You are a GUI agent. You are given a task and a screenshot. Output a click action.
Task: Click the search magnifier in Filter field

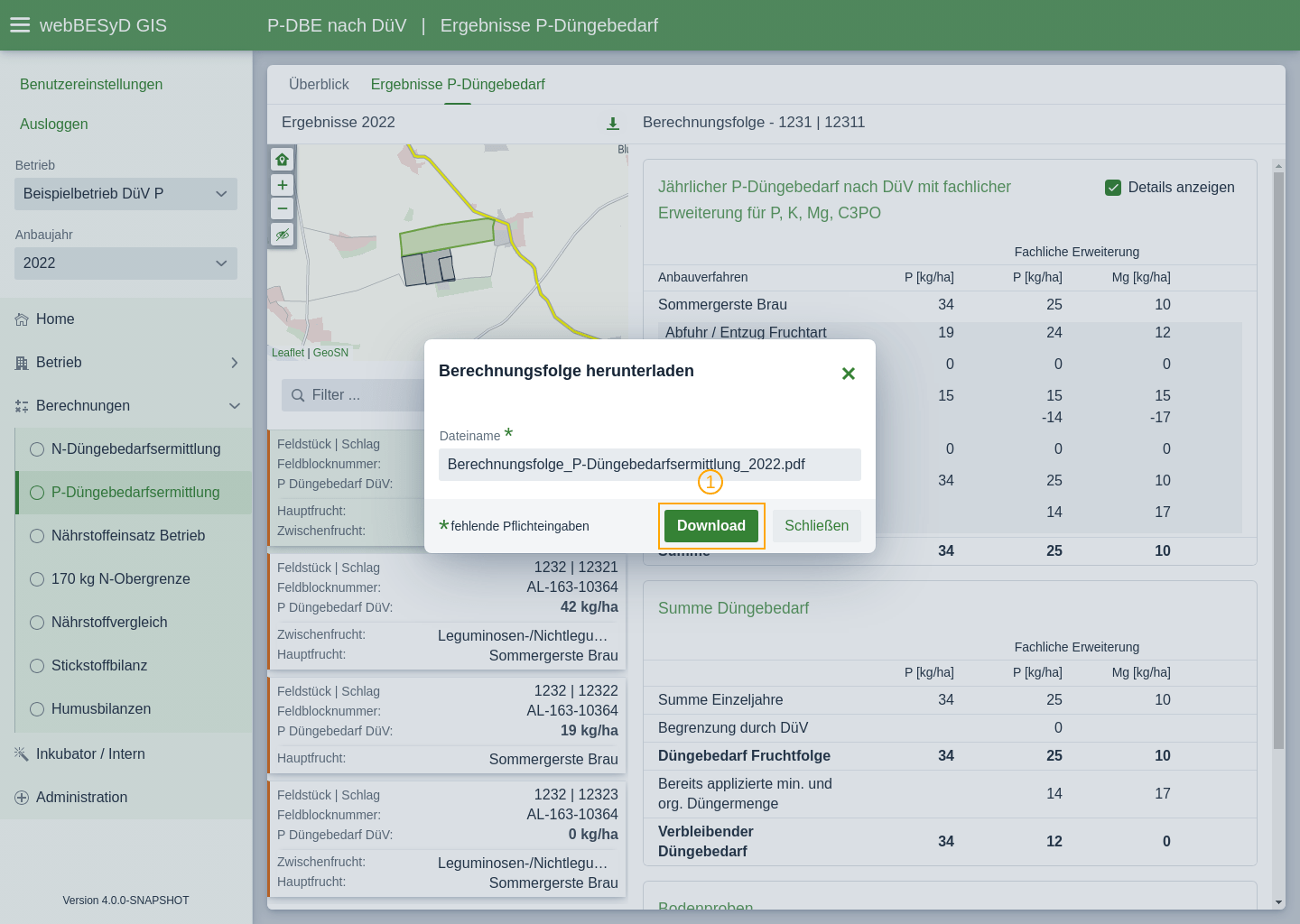click(298, 395)
